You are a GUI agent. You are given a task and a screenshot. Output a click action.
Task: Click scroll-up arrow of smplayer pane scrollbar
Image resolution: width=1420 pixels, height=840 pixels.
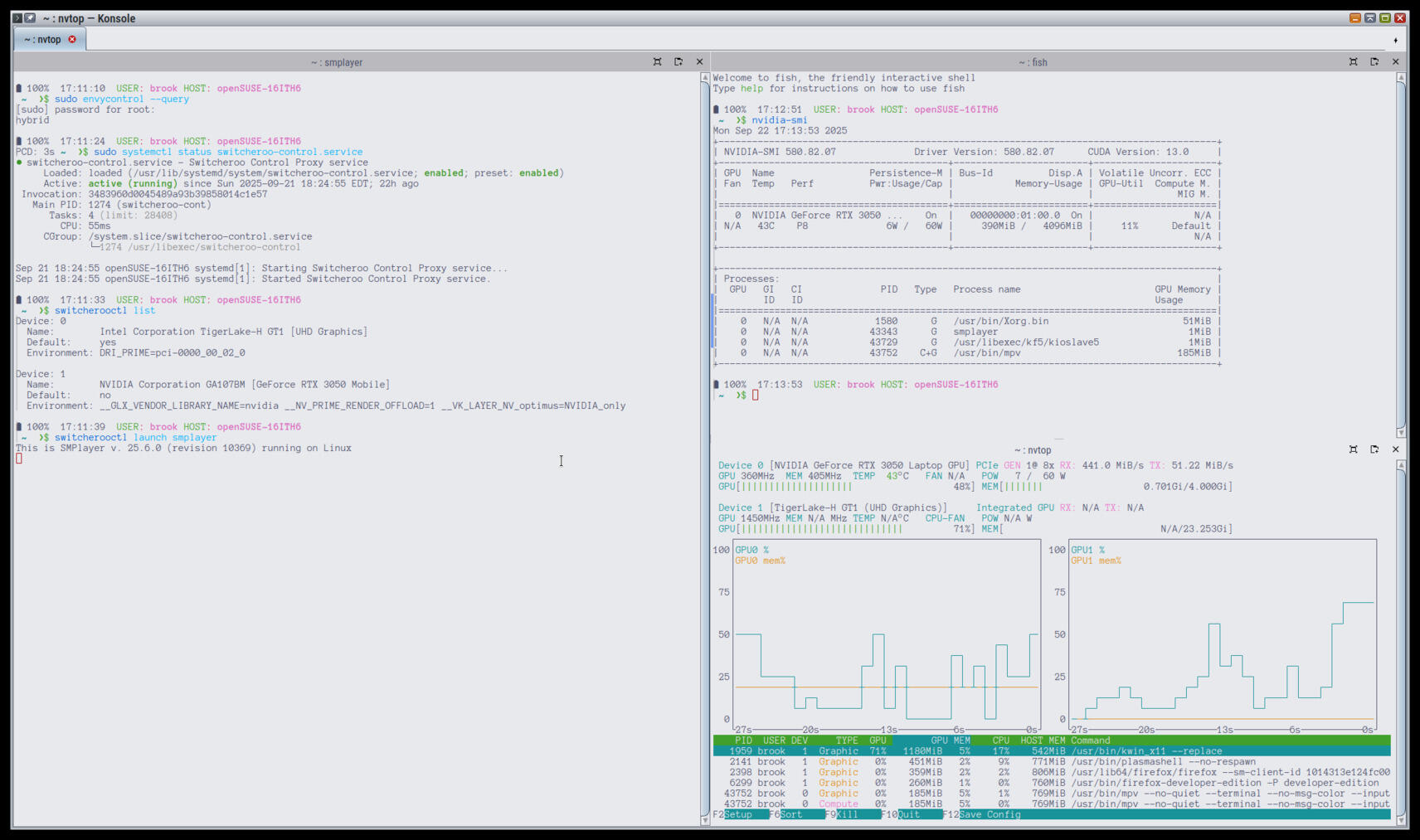(705, 78)
